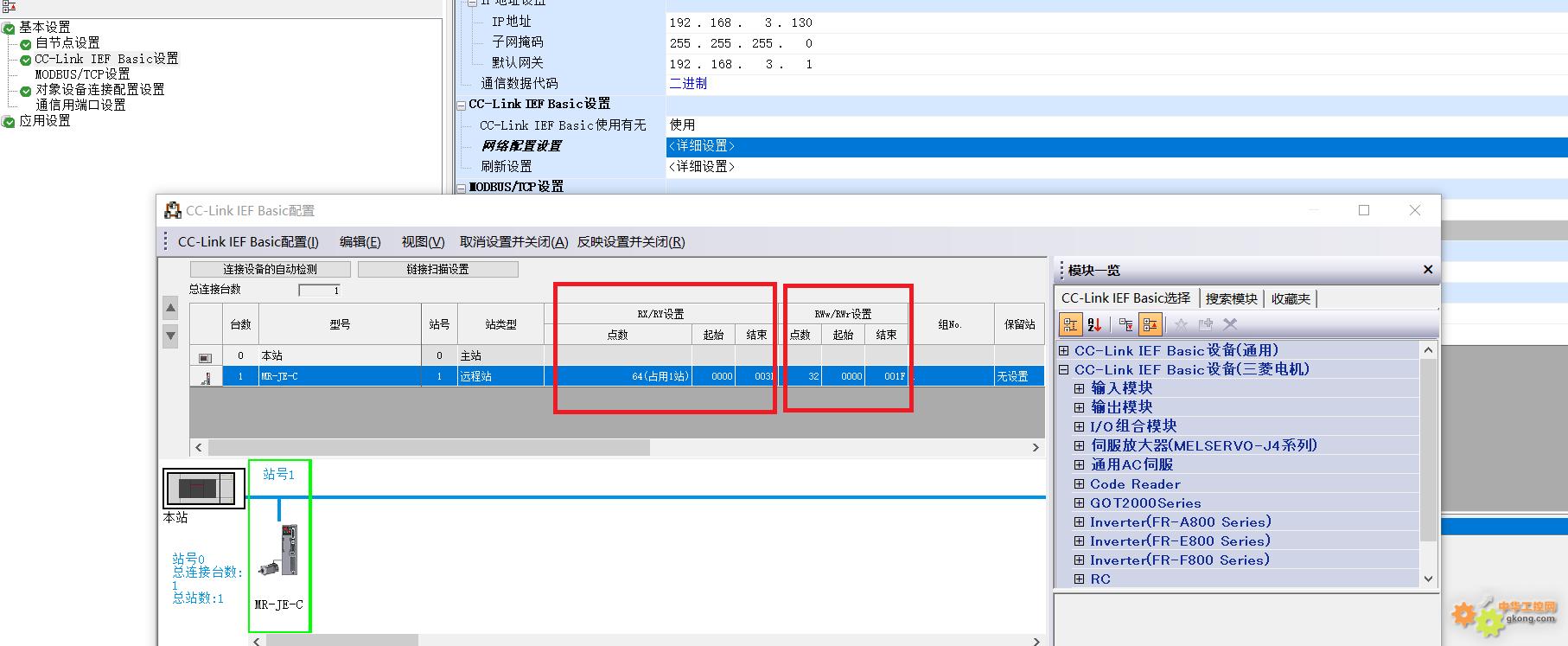This screenshot has width=1568, height=646.
Task: Open 刷新设置 <详细设置> link
Action: 702,167
